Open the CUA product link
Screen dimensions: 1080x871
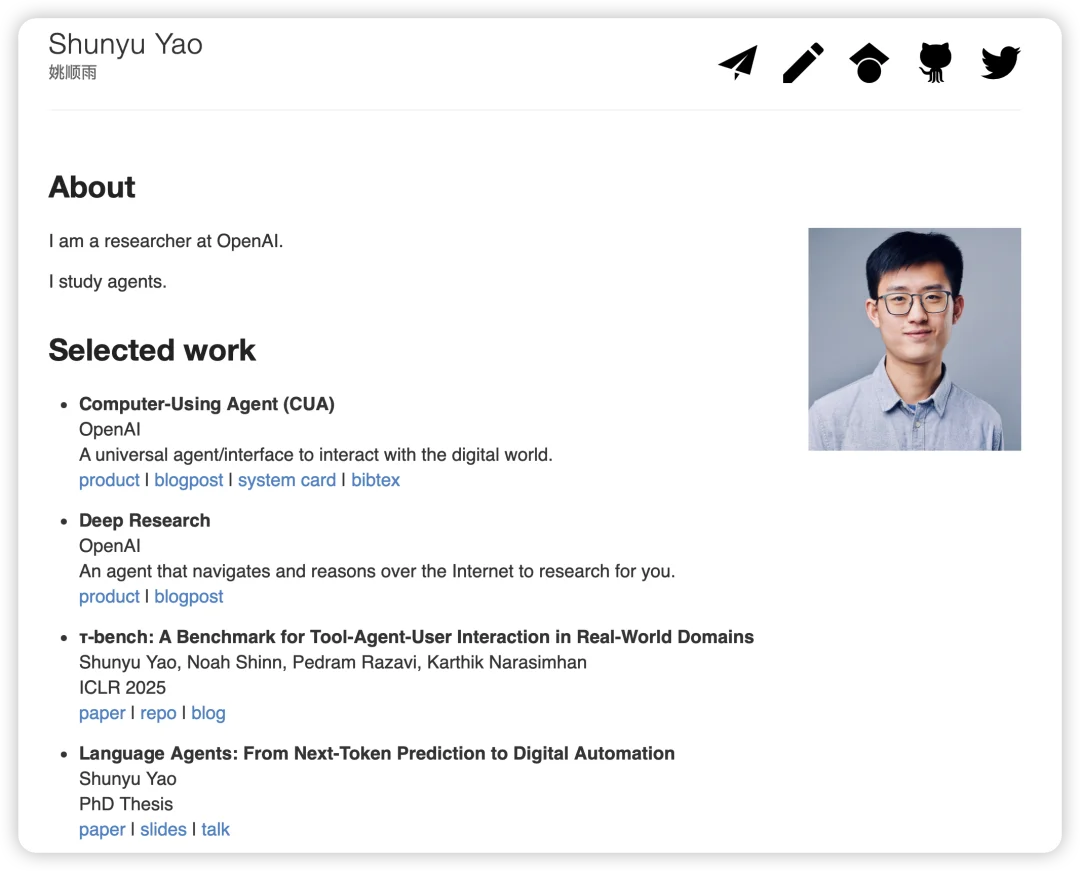point(109,480)
